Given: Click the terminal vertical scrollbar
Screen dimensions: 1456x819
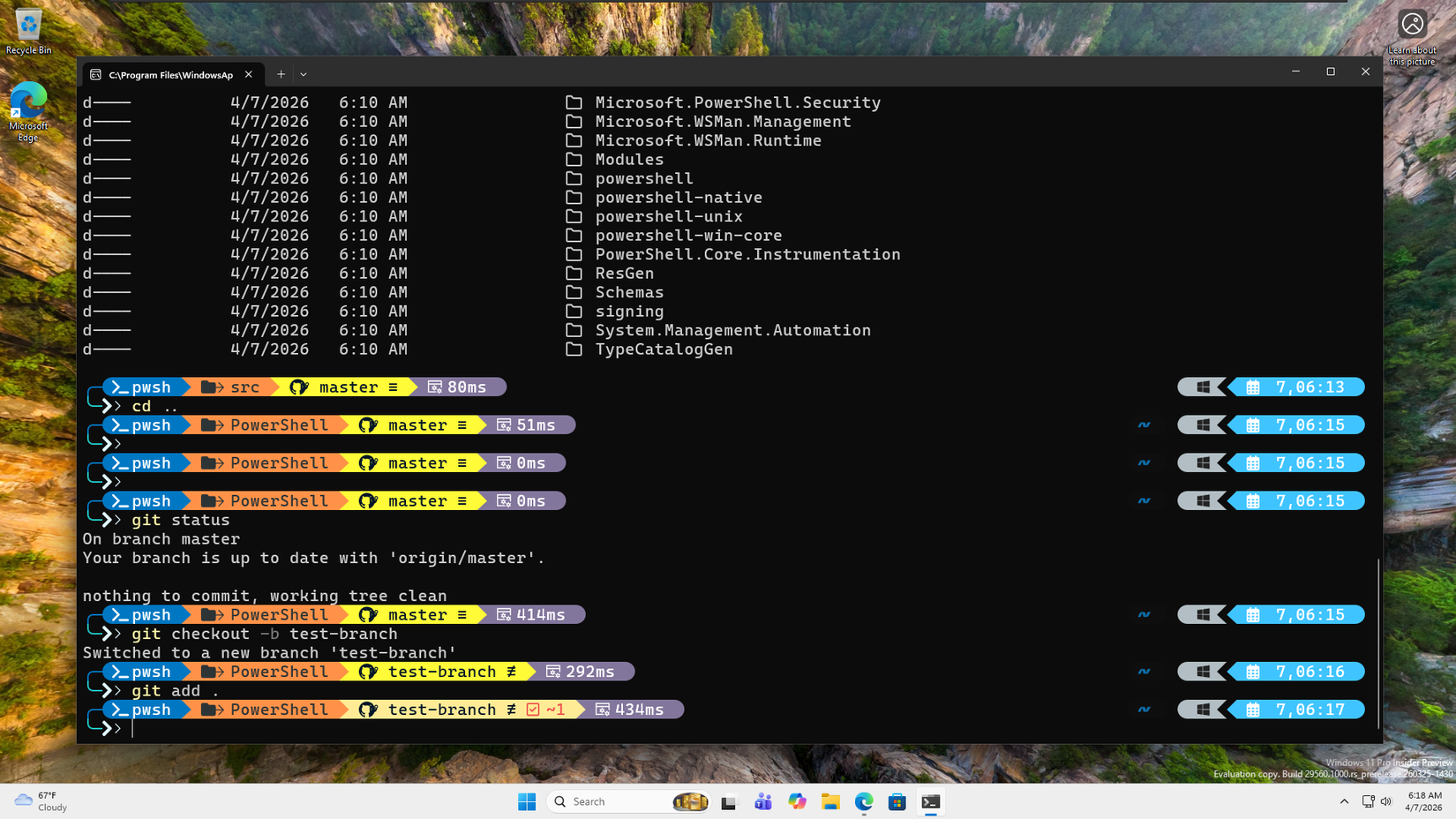Looking at the screenshot, I should point(1378,644).
